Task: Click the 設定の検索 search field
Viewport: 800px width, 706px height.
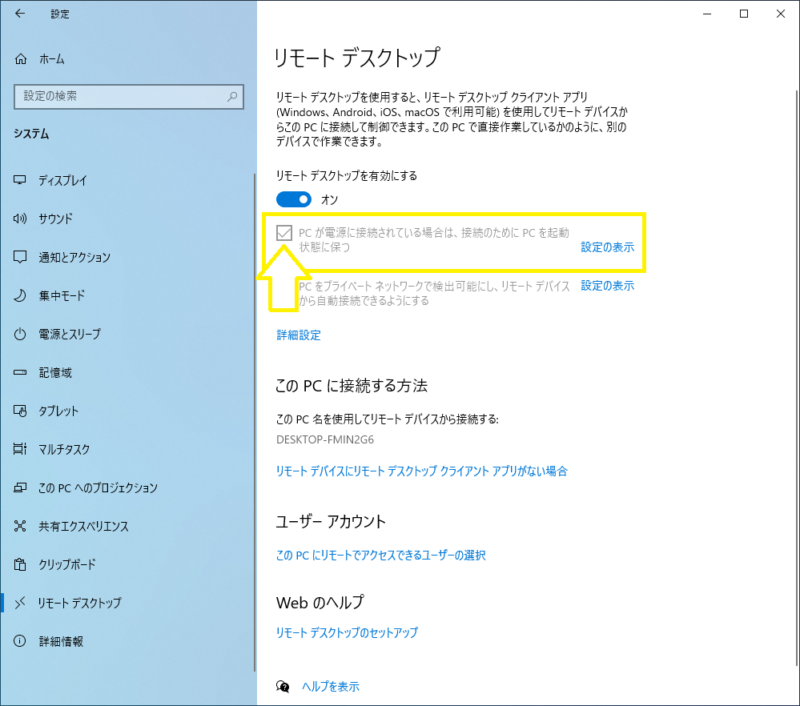Action: [x=129, y=96]
